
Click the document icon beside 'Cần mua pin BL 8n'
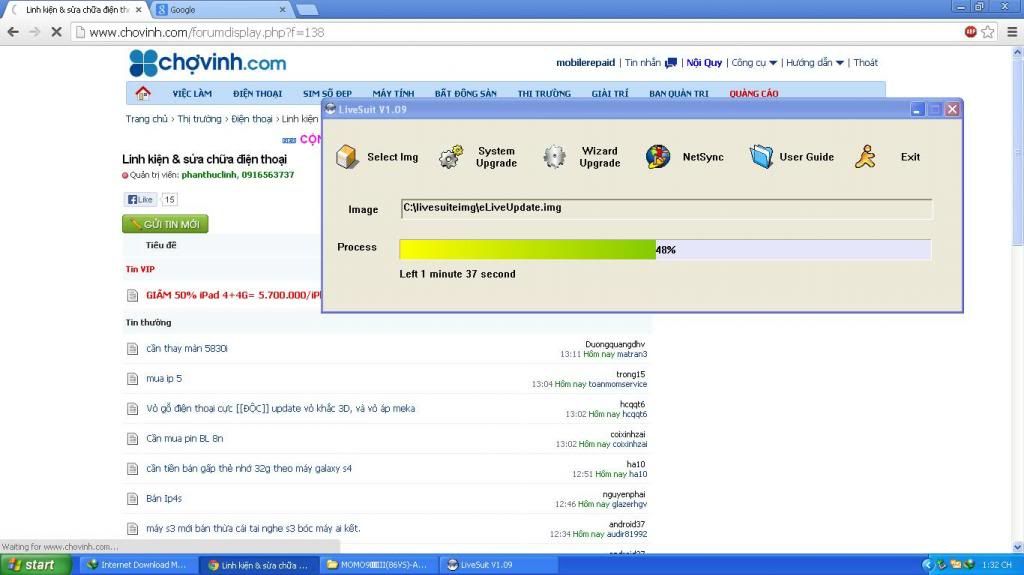(x=133, y=439)
